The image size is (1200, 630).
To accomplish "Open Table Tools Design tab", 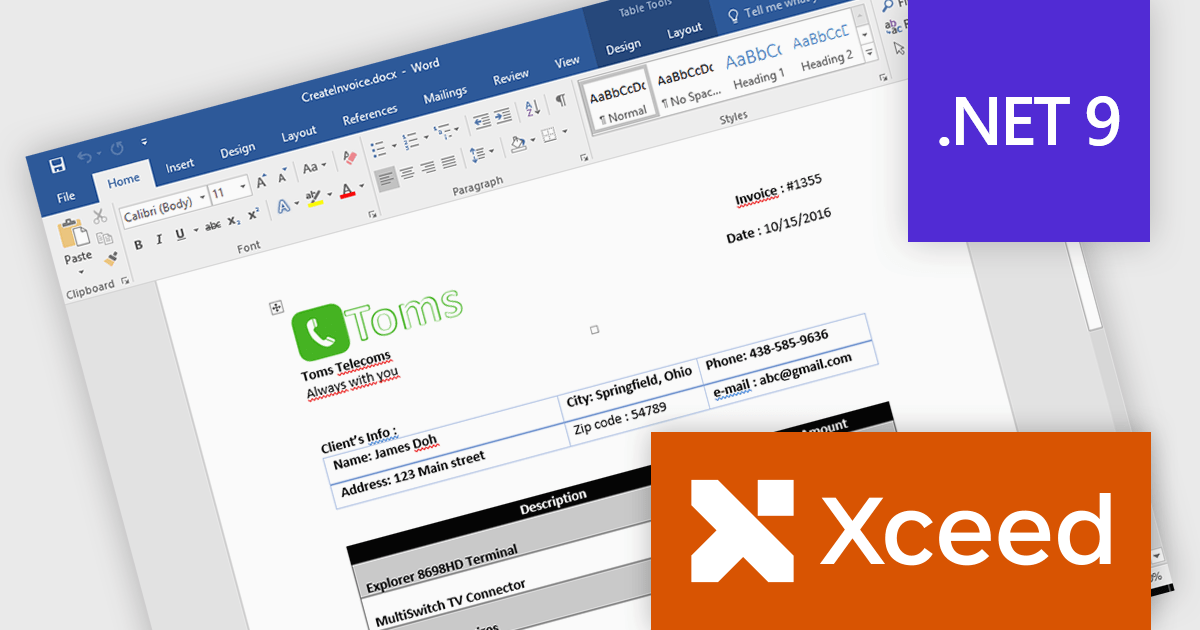I will click(x=623, y=47).
